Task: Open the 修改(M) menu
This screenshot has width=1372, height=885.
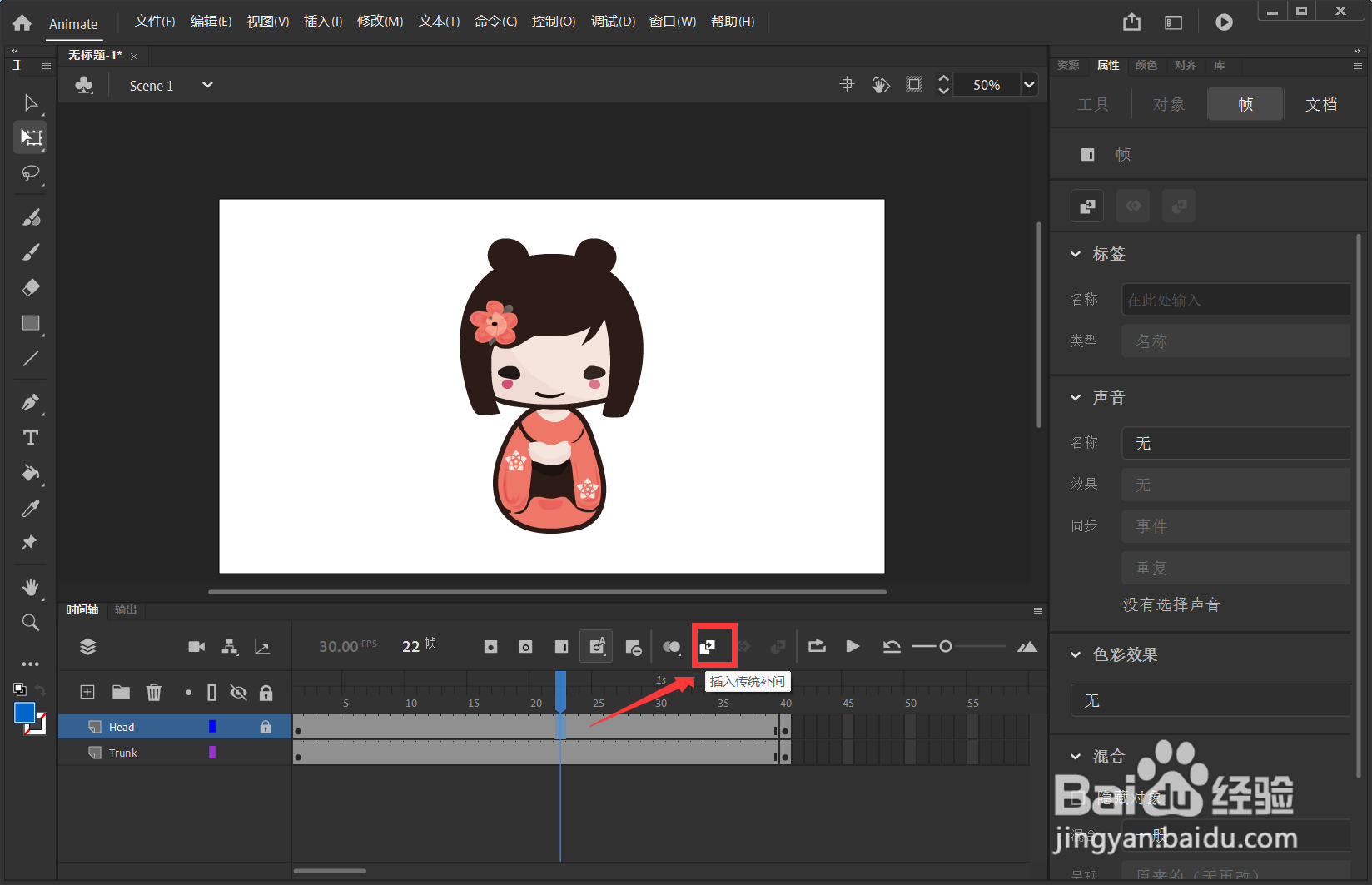Action: 380,22
